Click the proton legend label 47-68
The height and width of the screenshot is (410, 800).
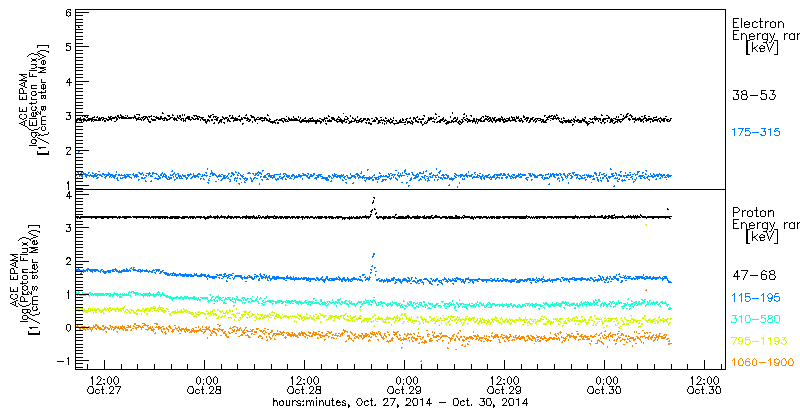(754, 276)
